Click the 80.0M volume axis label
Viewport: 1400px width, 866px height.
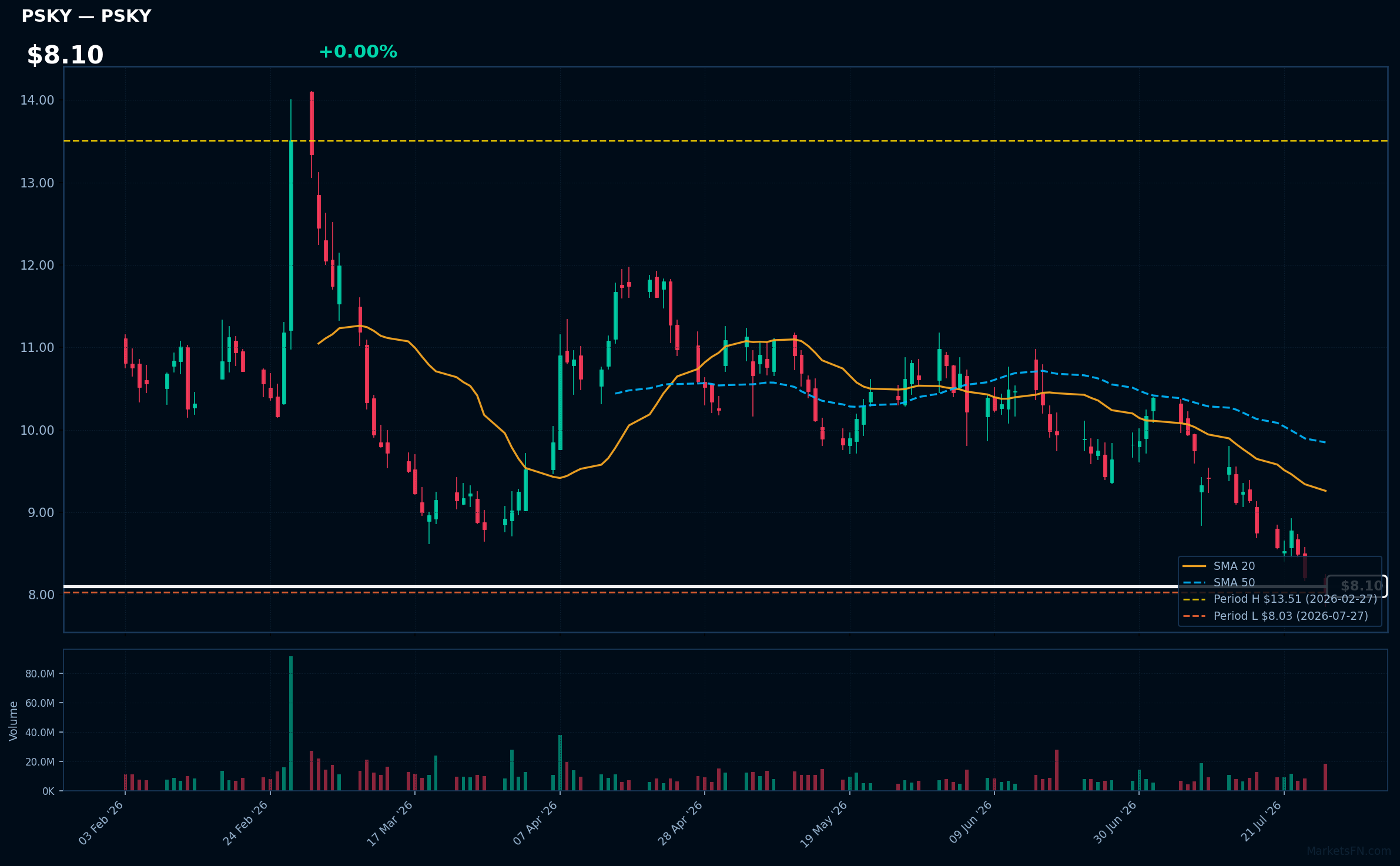pyautogui.click(x=40, y=673)
